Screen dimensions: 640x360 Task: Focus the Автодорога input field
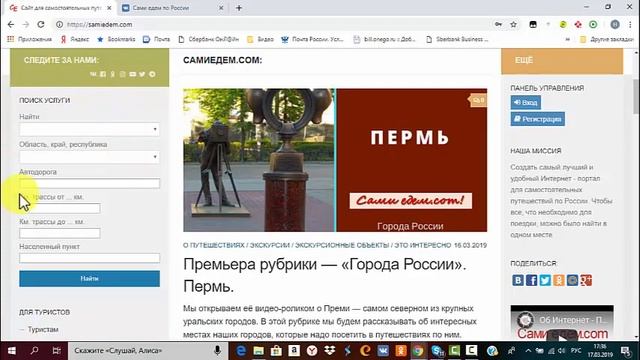[x=89, y=183]
